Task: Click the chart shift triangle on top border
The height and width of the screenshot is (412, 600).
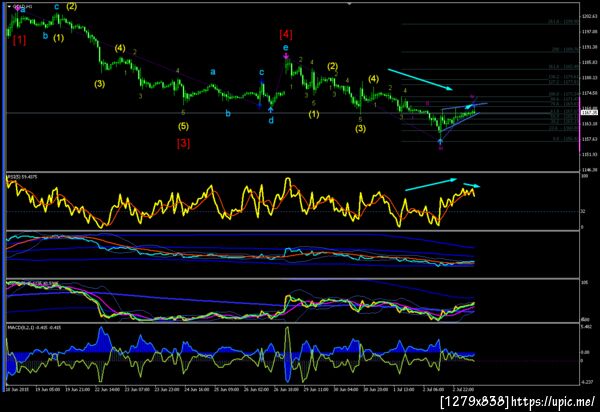Action: pos(349,4)
